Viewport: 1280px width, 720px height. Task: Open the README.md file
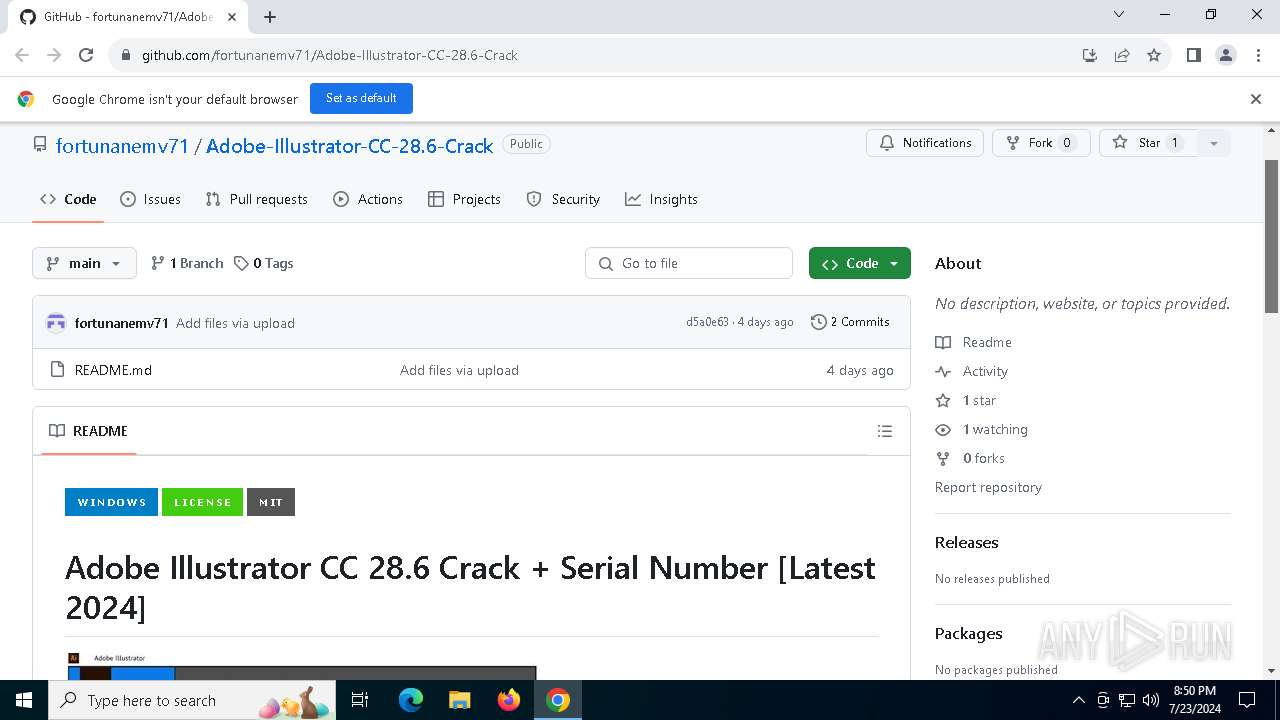(113, 370)
